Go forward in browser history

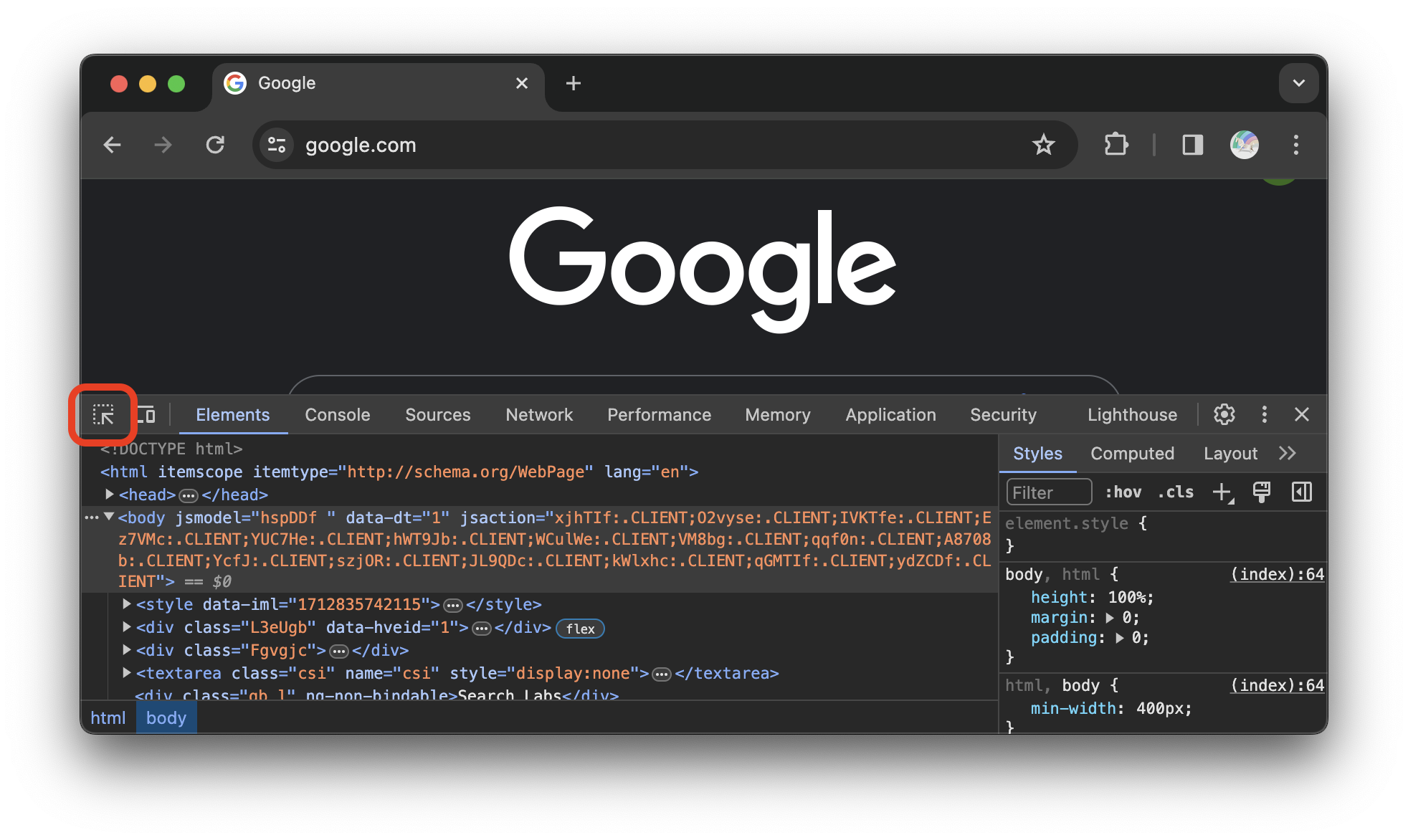(163, 145)
